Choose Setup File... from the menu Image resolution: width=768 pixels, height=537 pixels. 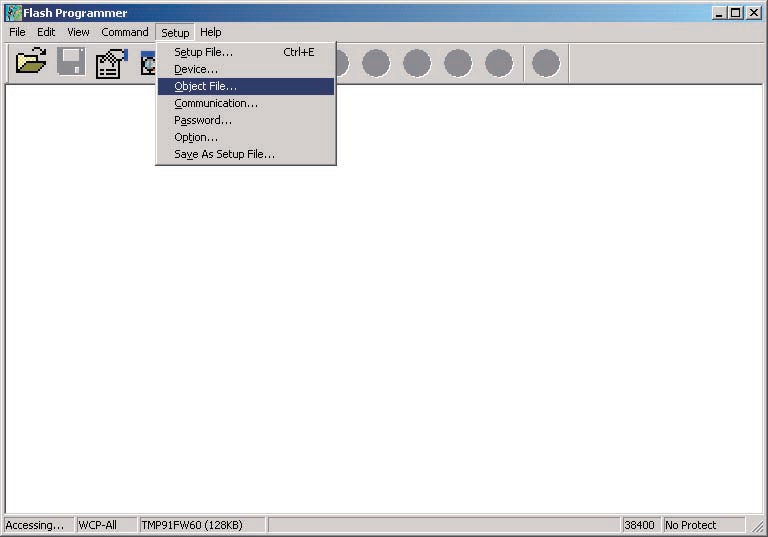[246, 52]
